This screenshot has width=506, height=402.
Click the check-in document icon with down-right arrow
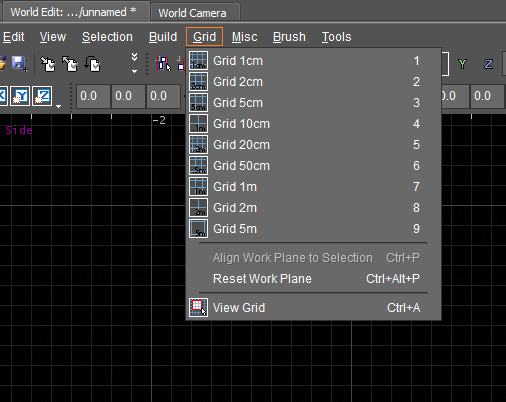point(48,64)
